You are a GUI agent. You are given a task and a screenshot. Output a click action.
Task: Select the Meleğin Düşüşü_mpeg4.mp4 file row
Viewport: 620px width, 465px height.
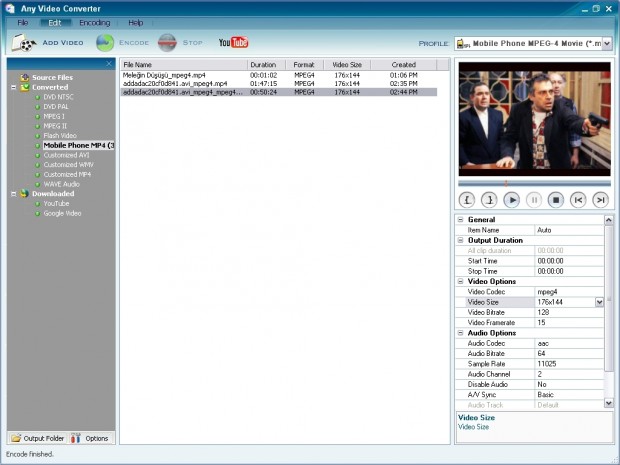pos(279,75)
